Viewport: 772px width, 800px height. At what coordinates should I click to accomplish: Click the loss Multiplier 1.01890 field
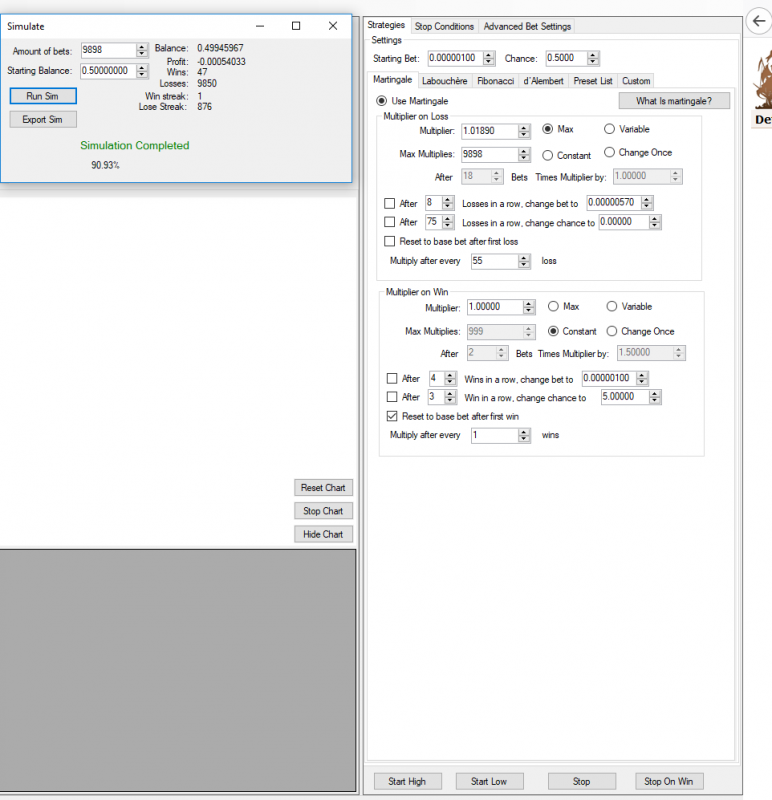tap(490, 131)
